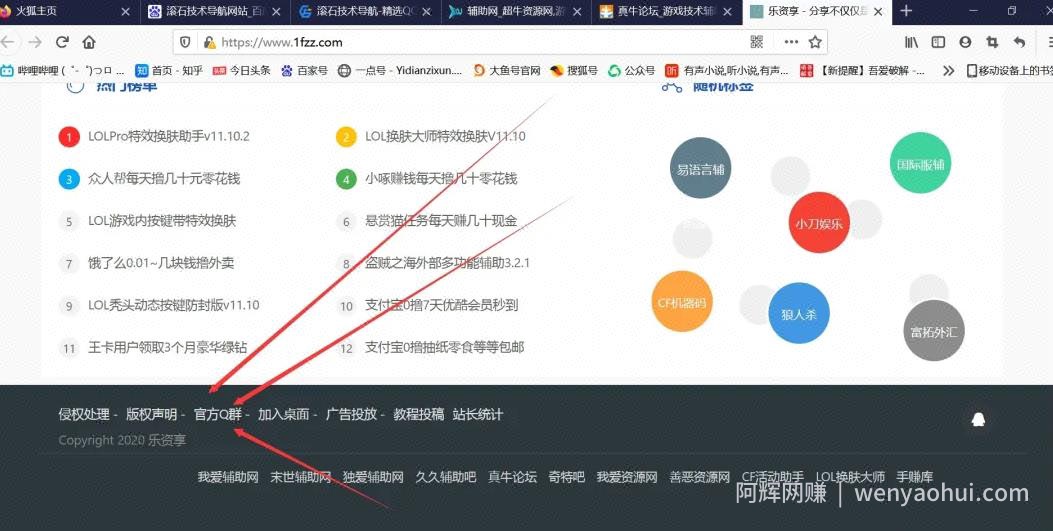Screen dimensions: 1053x531
Task: Open the 搜狐号 bookmark
Action: (x=574, y=70)
